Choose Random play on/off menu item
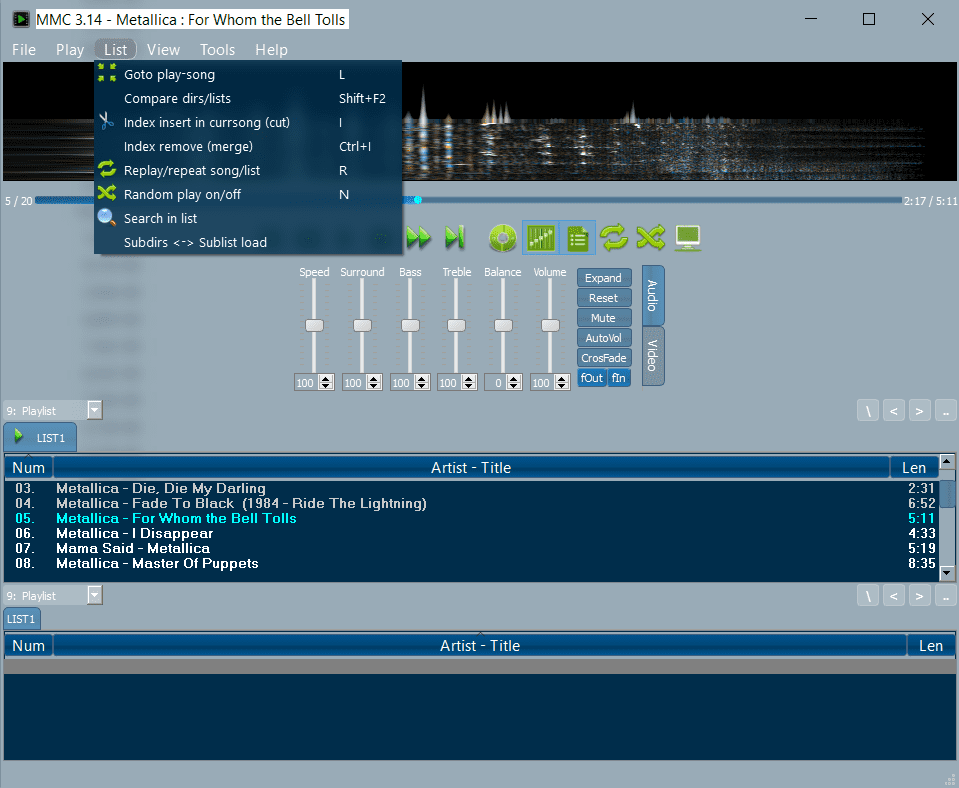 [248, 195]
